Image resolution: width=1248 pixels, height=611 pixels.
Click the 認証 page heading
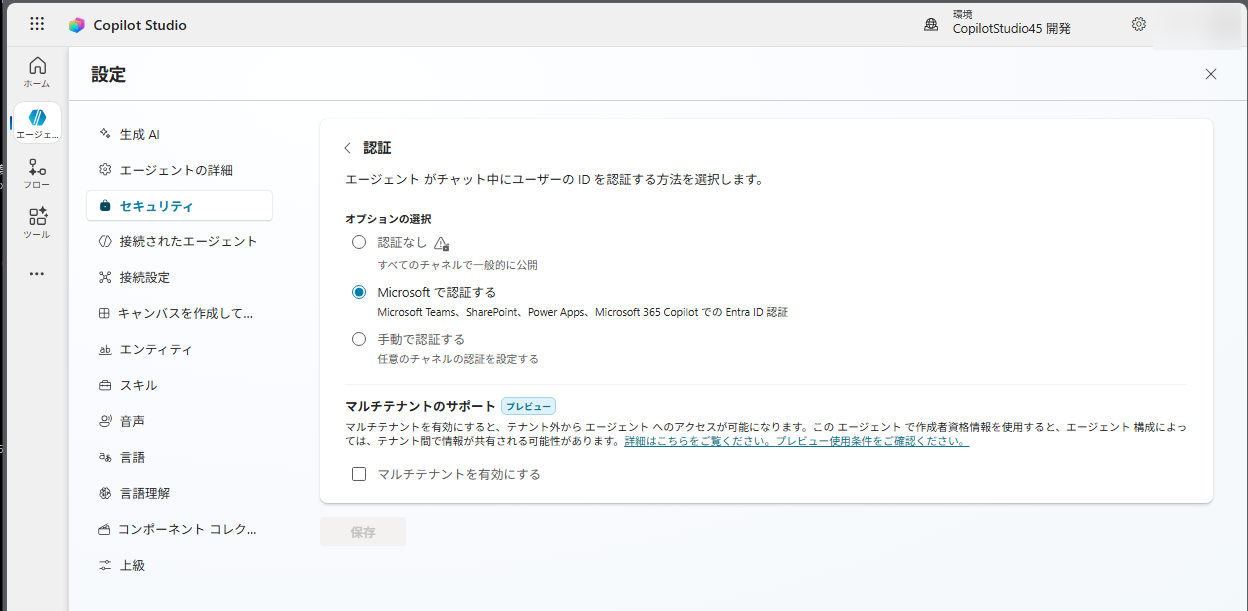(x=377, y=148)
